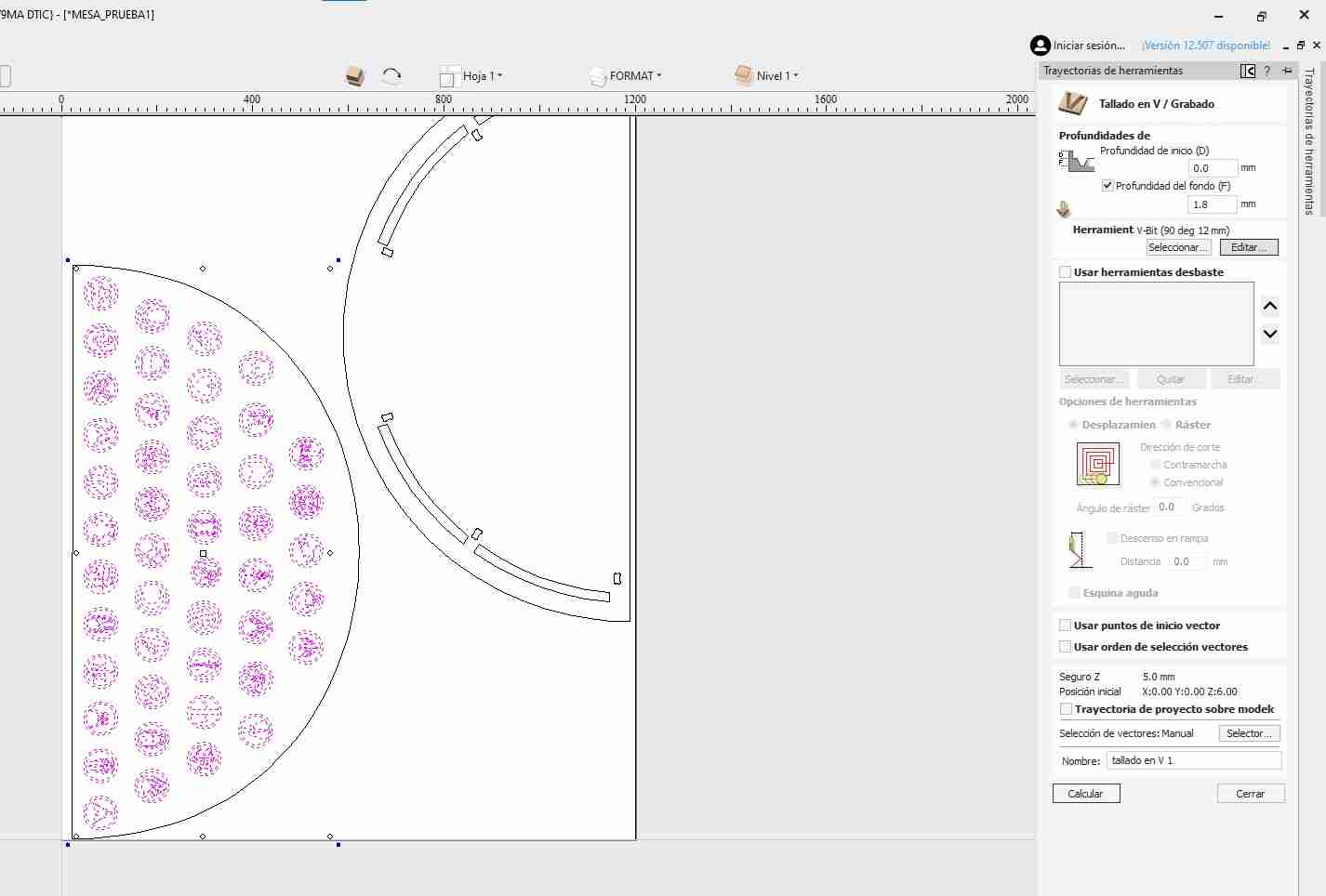This screenshot has width=1326, height=896.
Task: Click the curved arrow icon beside the material block
Action: [391, 75]
